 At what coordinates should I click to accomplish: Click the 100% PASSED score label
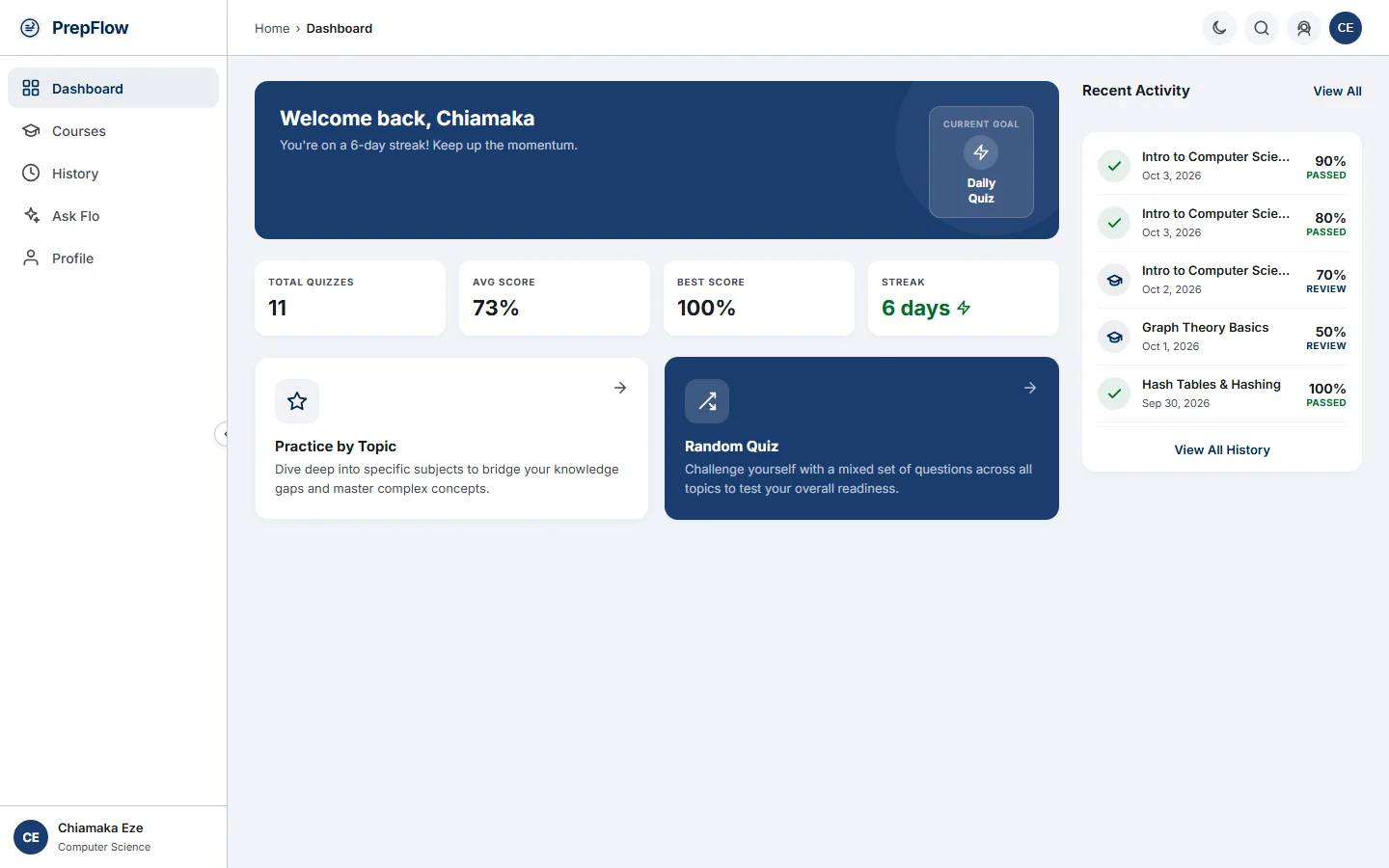[1326, 394]
